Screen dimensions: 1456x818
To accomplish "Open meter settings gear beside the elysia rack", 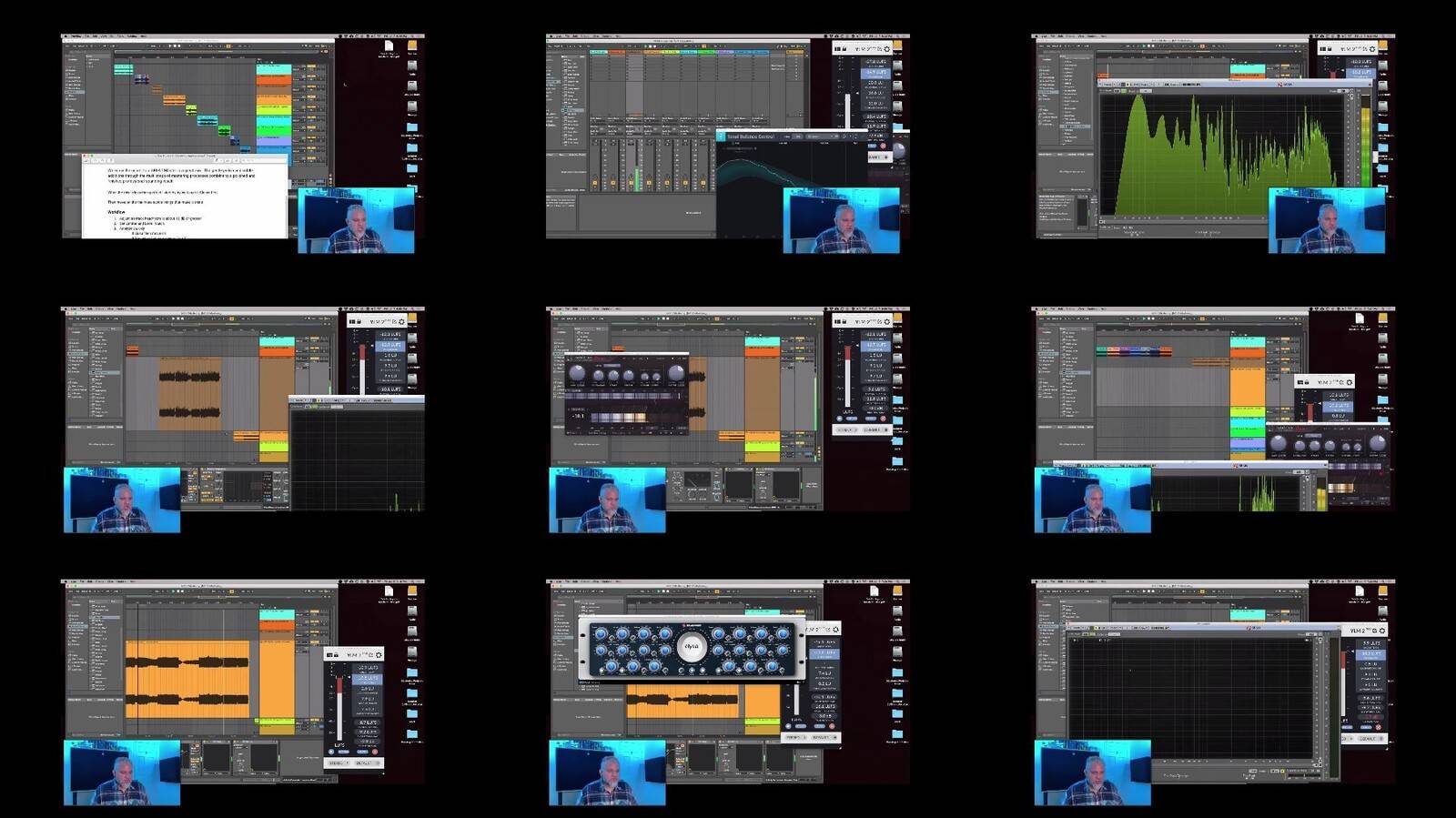I will click(836, 629).
